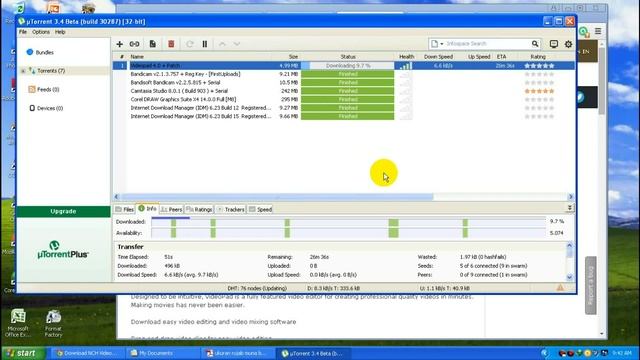Click the remote/chat monitor toolbar icon
This screenshot has height=360, width=640.
tap(553, 44)
